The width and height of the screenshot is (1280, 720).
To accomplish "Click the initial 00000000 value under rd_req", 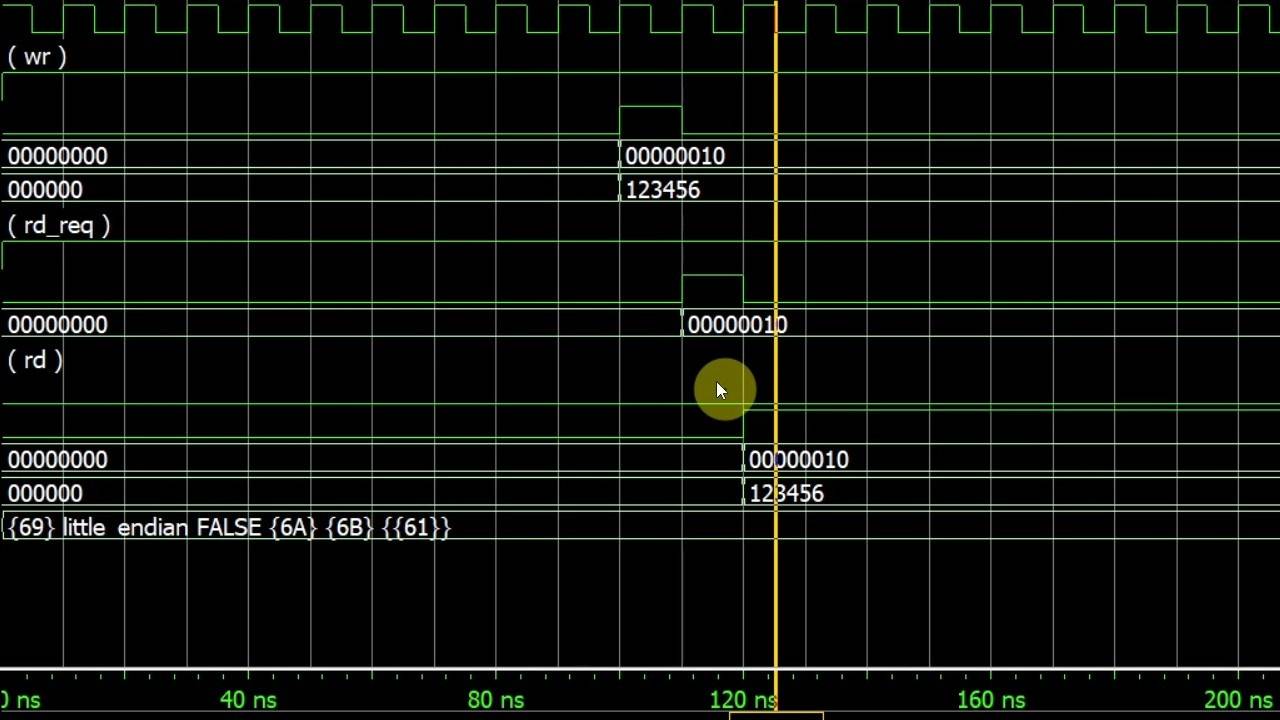I will [x=57, y=325].
